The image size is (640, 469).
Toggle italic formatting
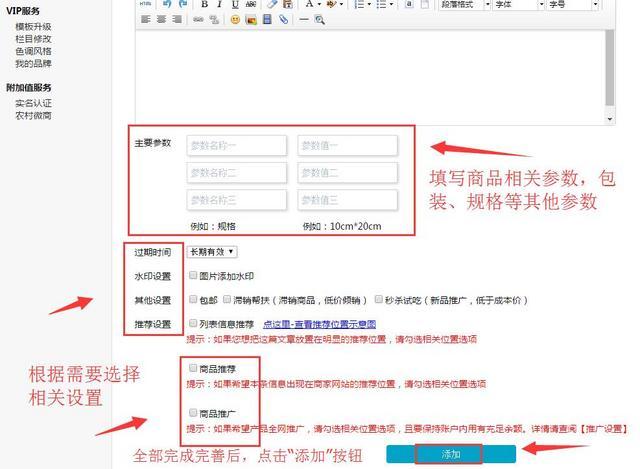click(x=220, y=4)
